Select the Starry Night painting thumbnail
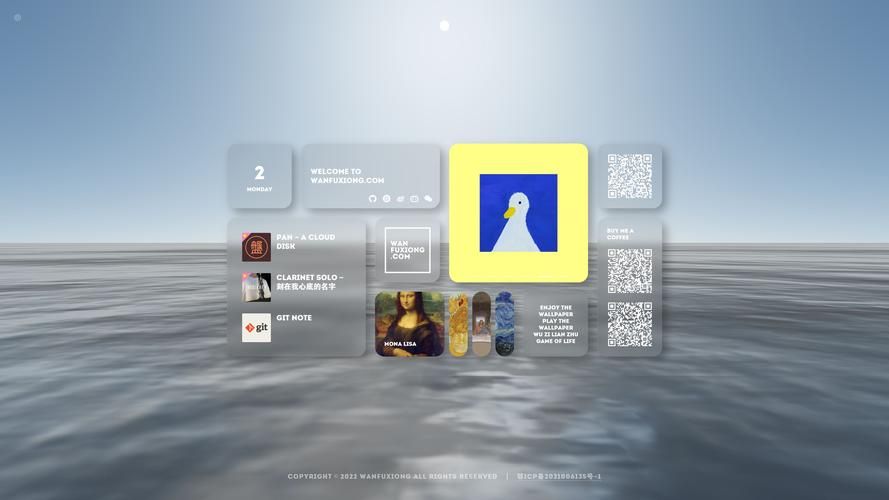The width and height of the screenshot is (889, 500). click(x=504, y=324)
